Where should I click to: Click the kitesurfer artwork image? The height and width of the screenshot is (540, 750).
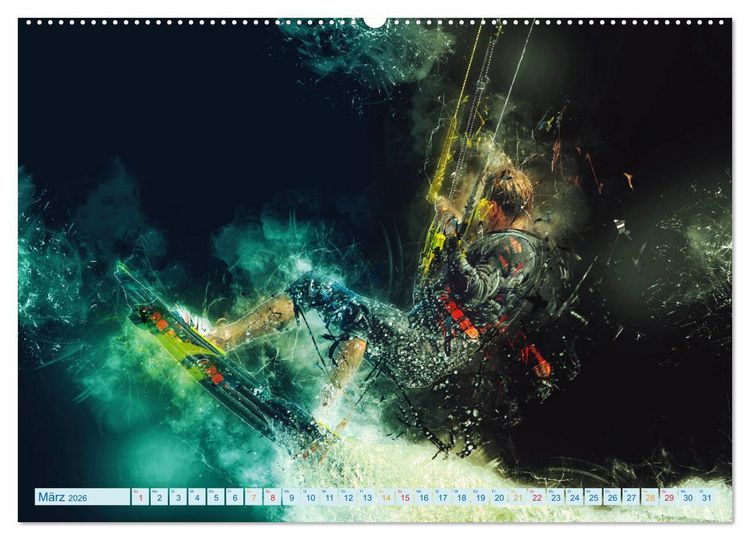pos(375,270)
